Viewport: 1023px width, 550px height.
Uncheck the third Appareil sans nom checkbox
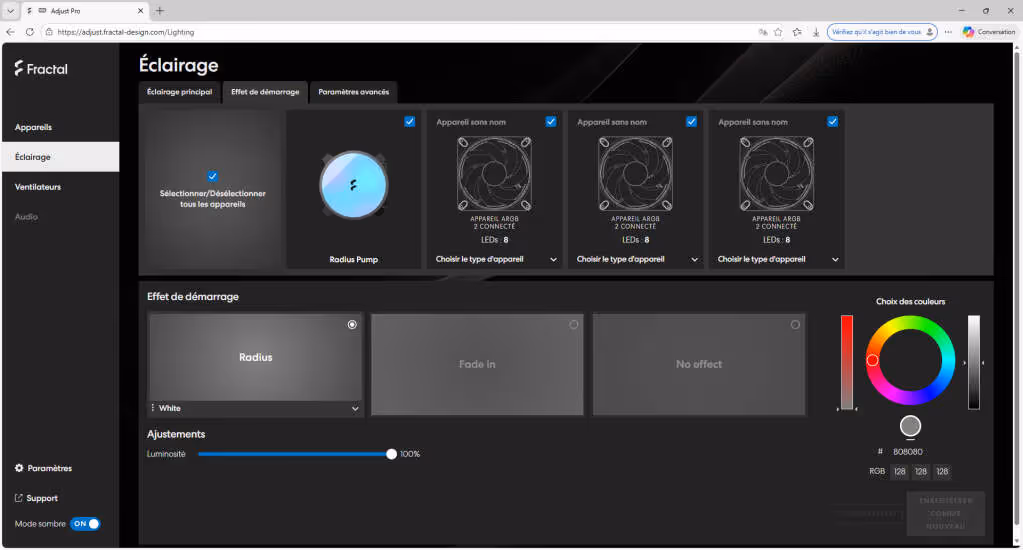click(832, 121)
